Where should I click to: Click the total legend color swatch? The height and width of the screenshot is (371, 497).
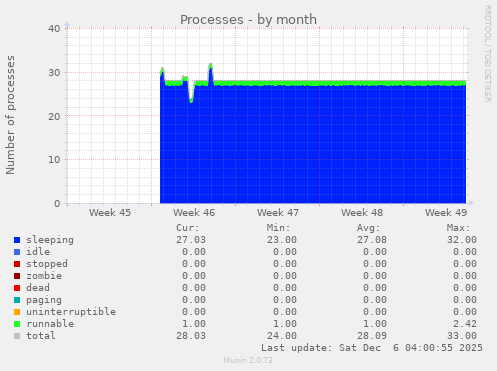[17, 336]
